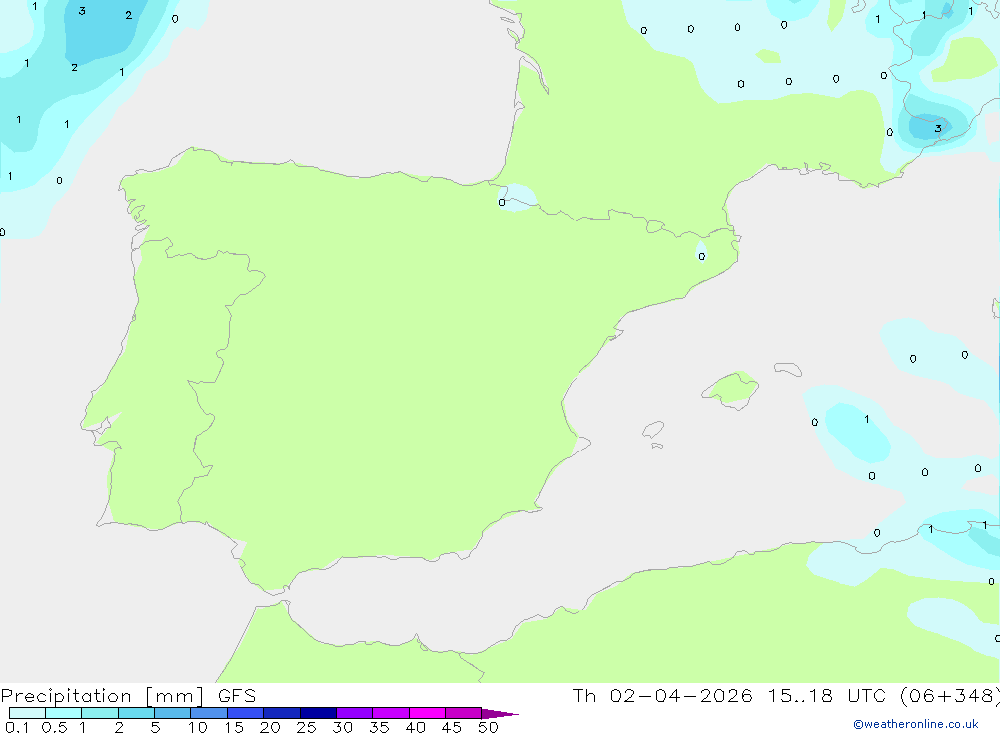Click the 'GFS' model label
The image size is (1000, 733).
tap(237, 696)
